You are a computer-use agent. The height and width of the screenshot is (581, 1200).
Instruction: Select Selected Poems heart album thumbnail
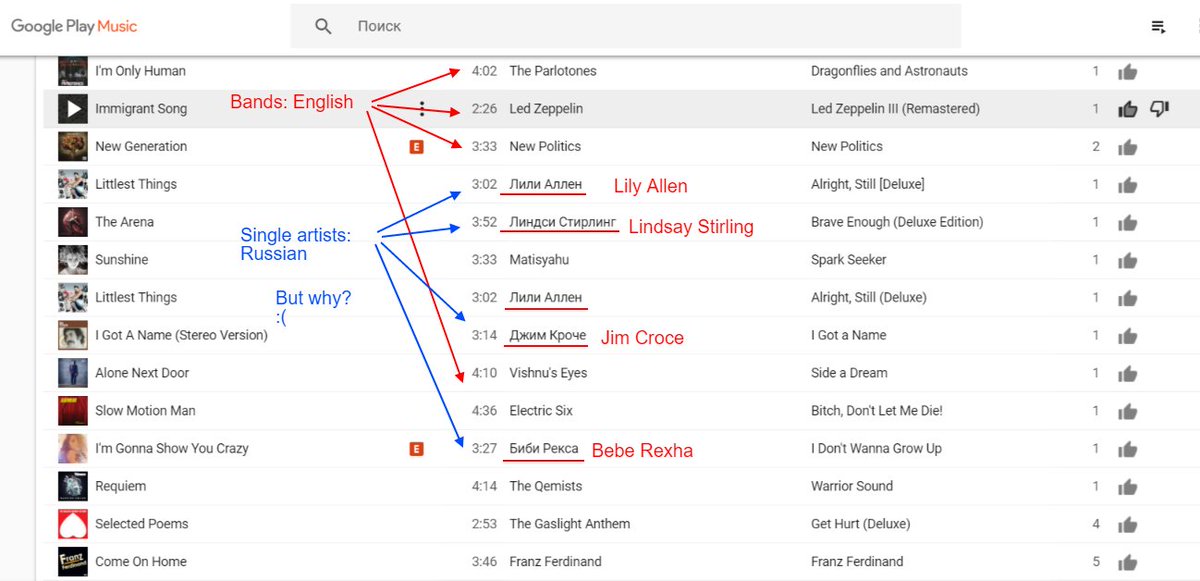pyautogui.click(x=73, y=524)
